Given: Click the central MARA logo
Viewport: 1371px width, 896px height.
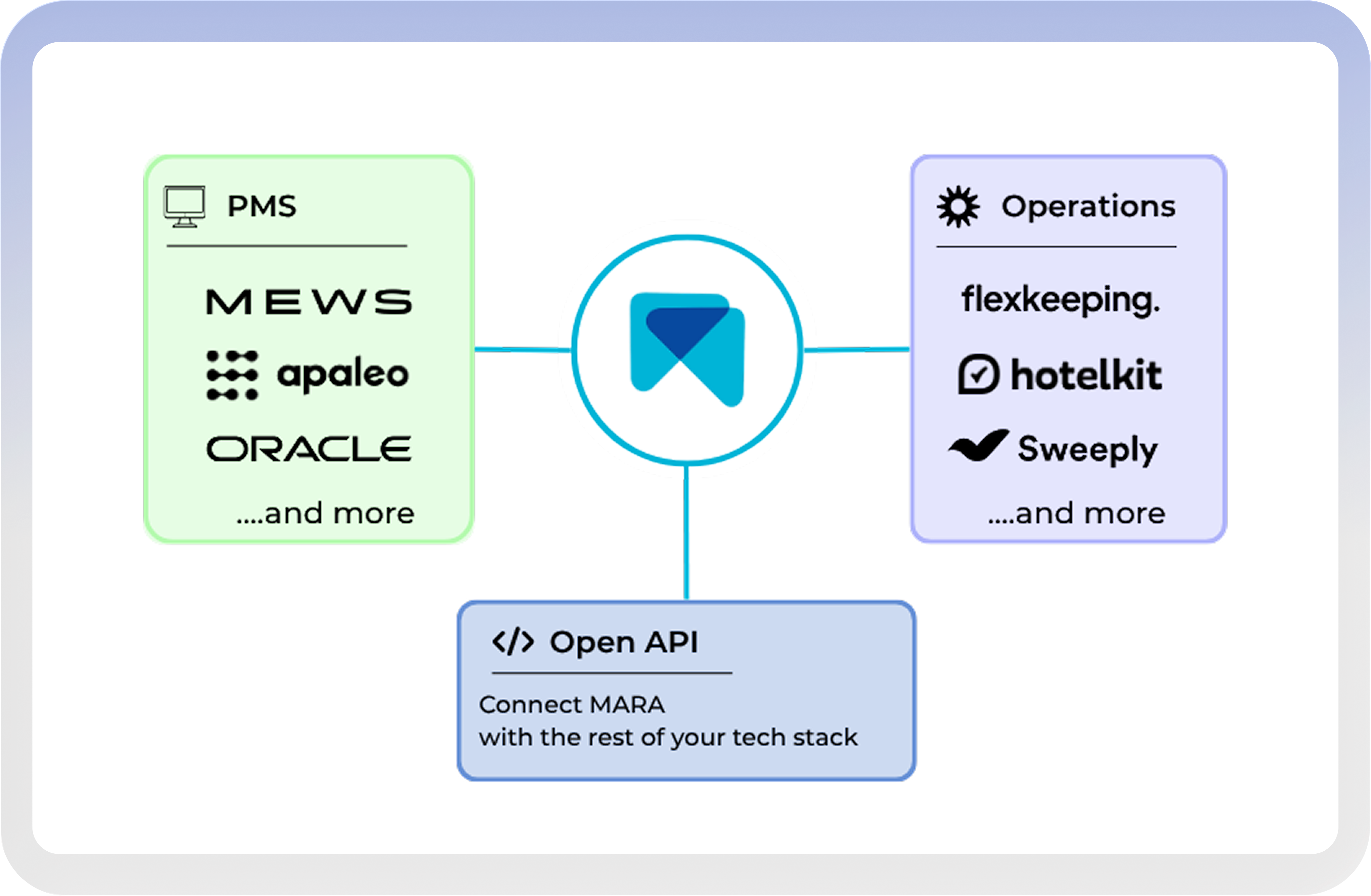Looking at the screenshot, I should tap(687, 350).
